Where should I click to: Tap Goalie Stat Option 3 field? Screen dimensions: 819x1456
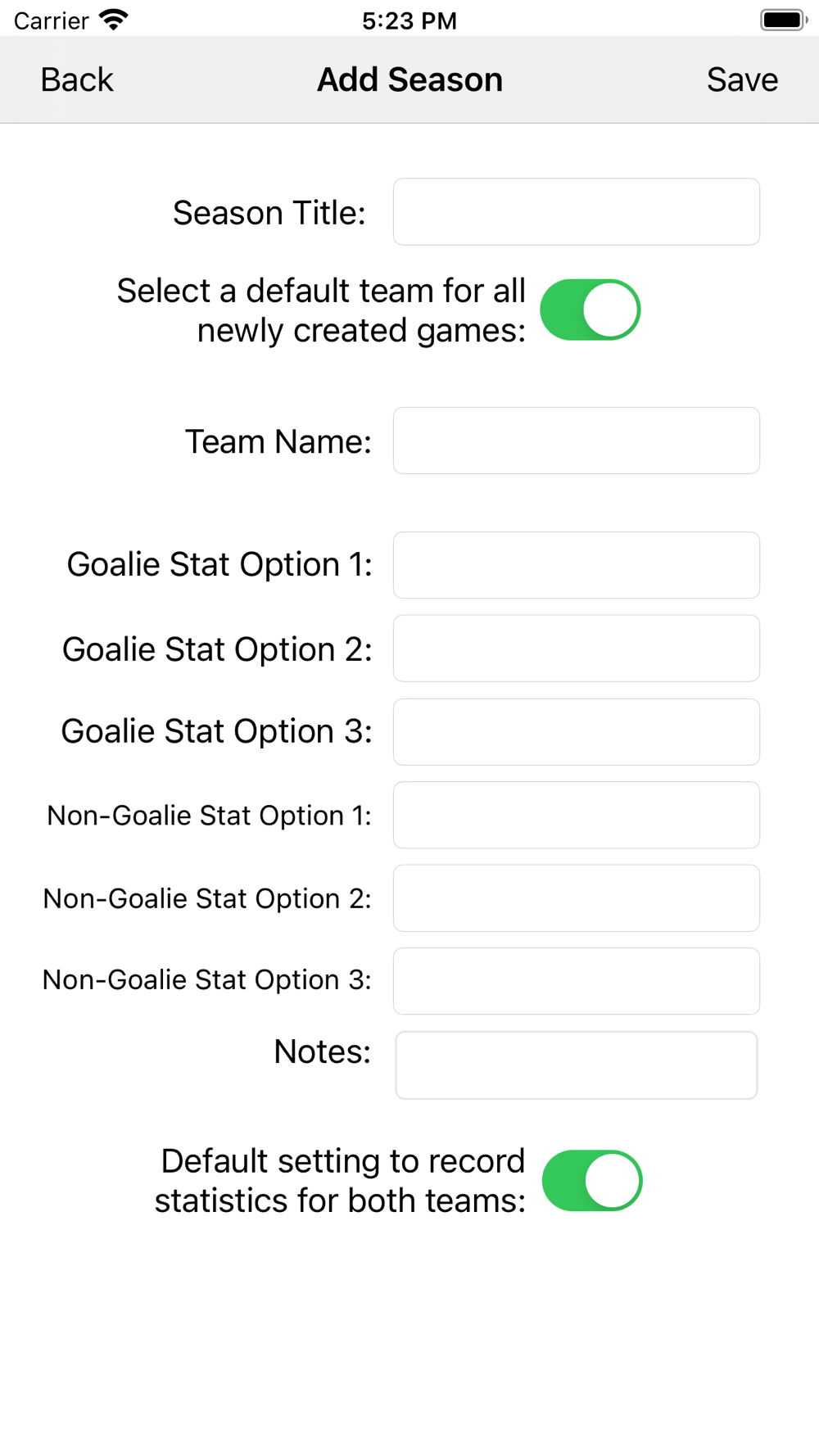tap(576, 732)
